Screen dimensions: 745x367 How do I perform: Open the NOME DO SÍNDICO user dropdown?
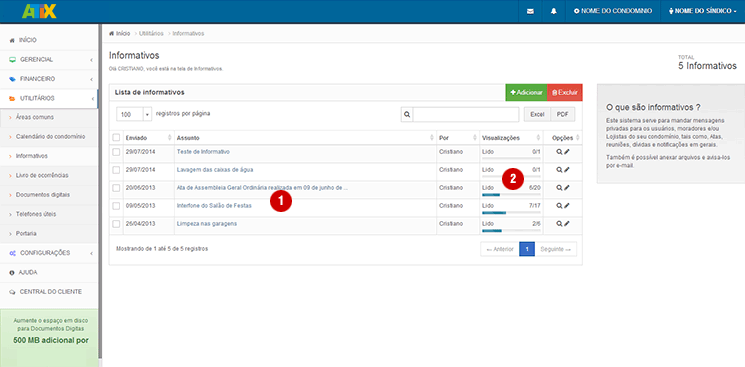[703, 11]
